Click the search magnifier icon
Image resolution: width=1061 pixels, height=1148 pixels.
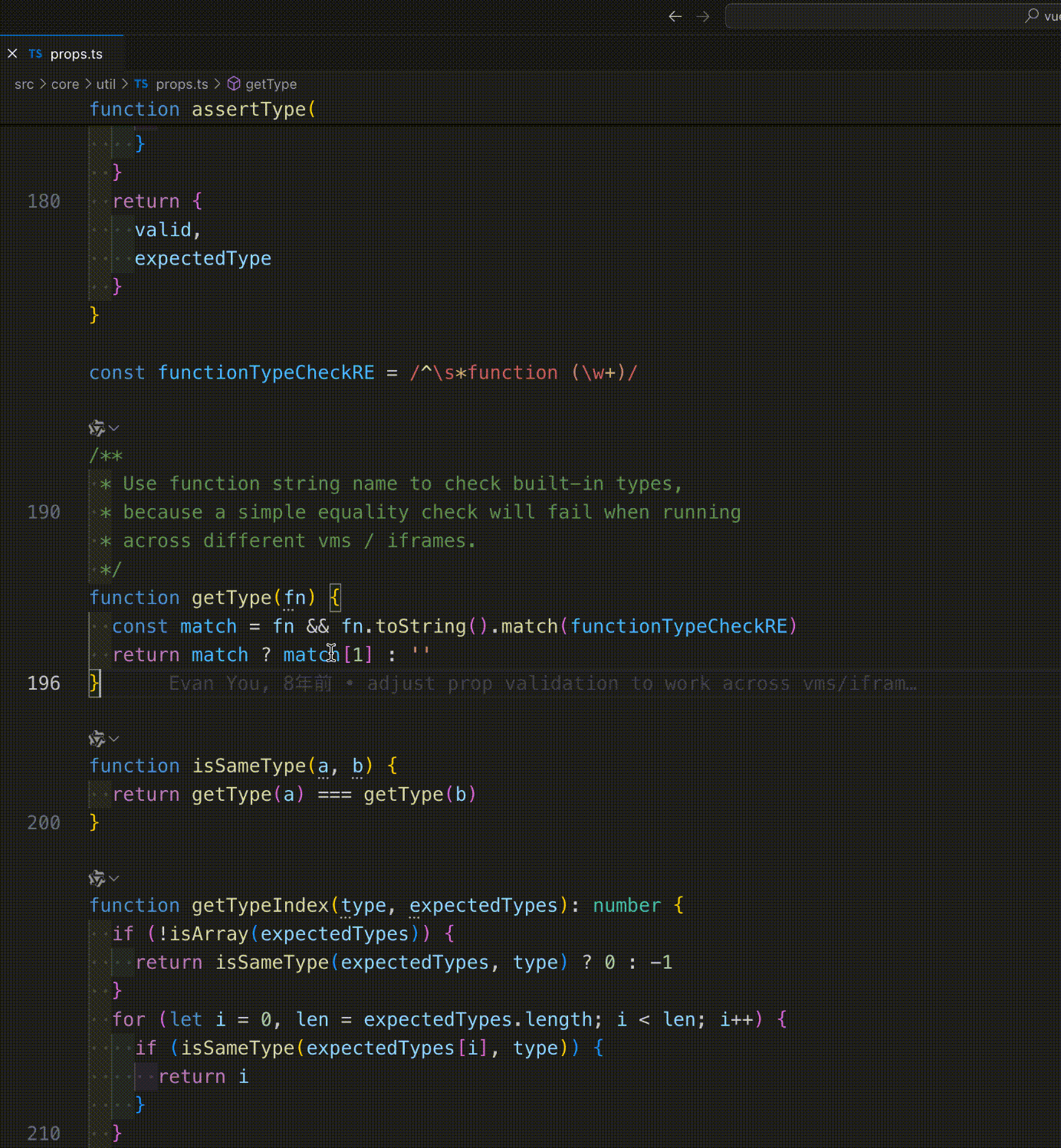[x=1032, y=15]
